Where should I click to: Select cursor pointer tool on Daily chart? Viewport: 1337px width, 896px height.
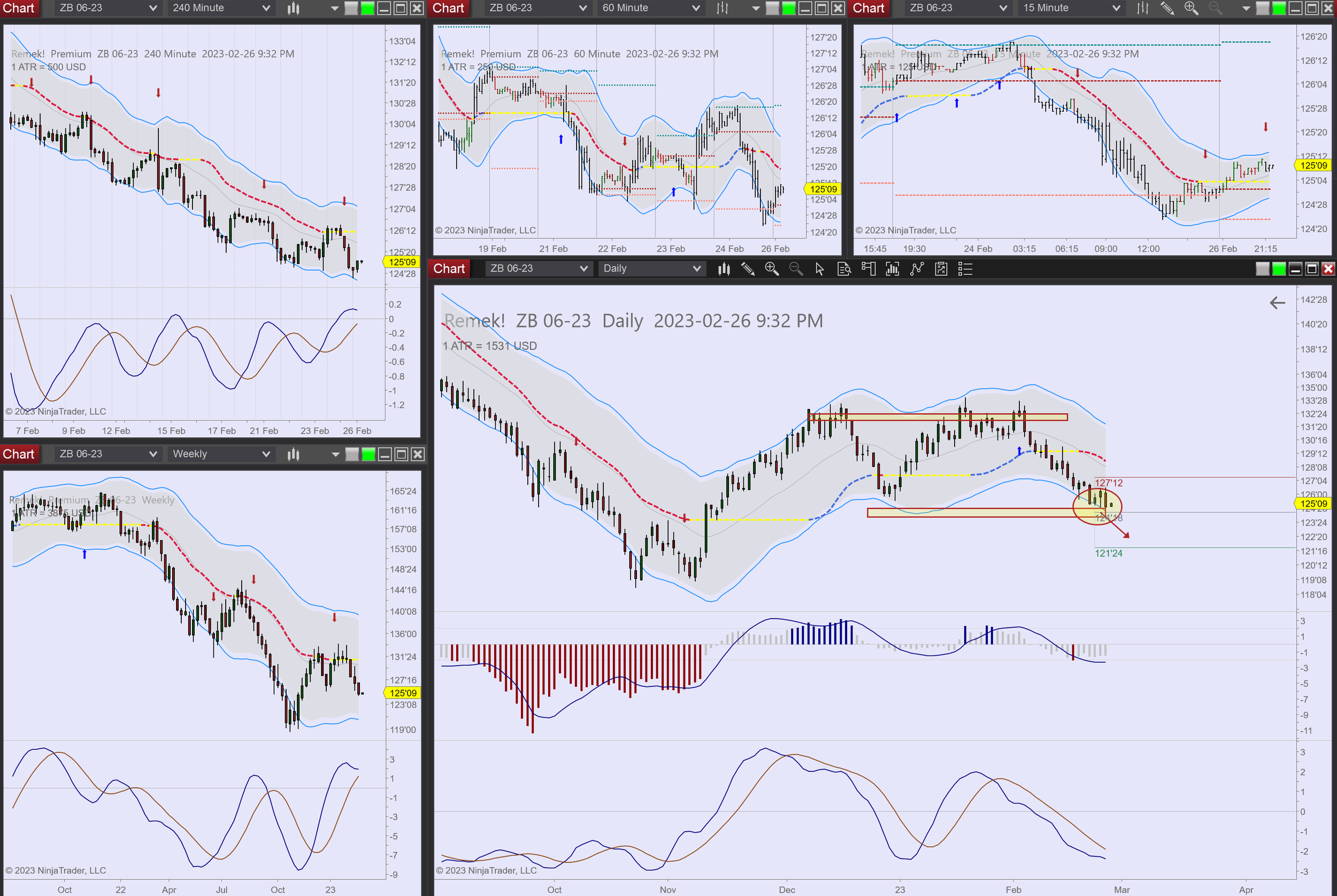[819, 268]
